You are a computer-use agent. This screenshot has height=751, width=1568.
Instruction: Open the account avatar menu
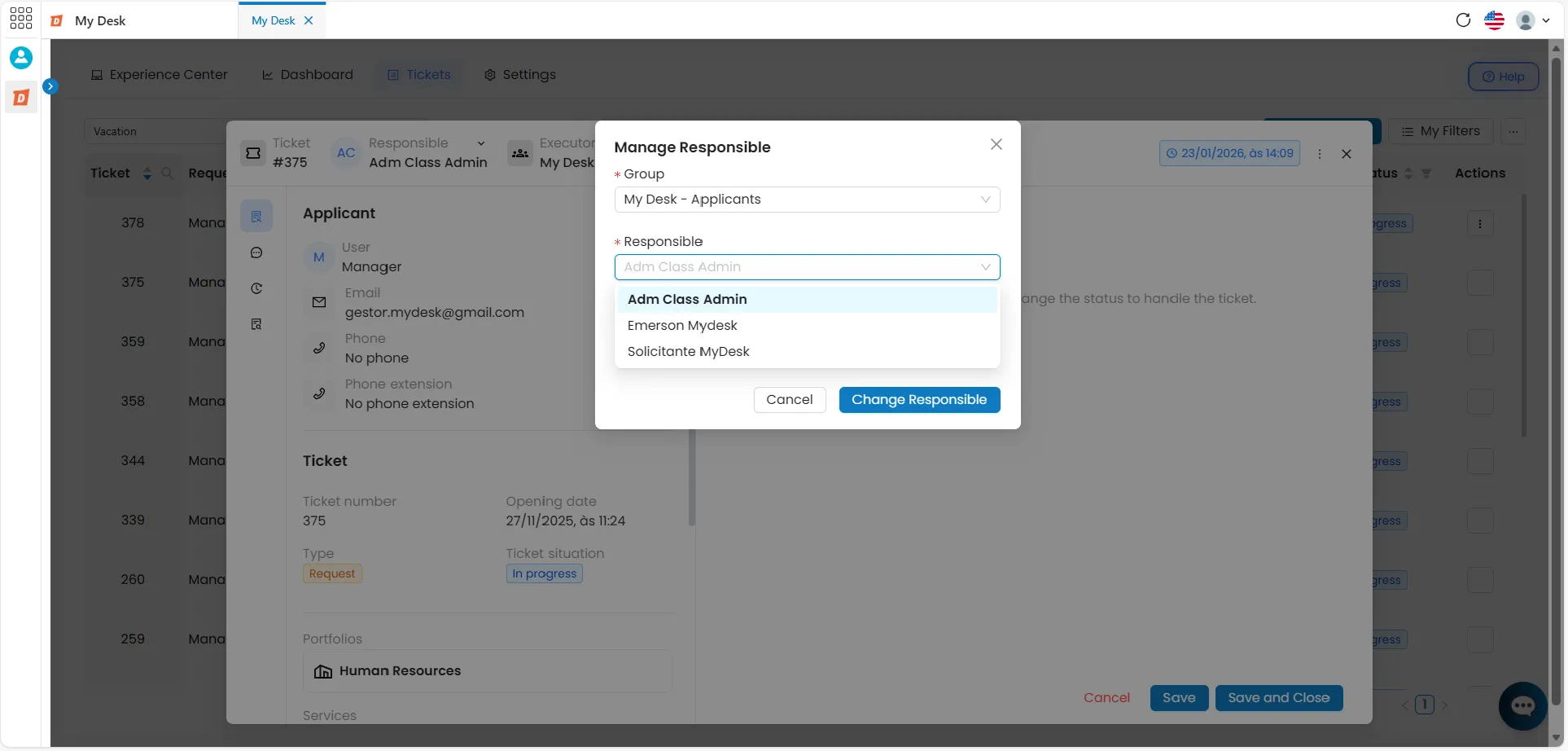pos(1532,20)
